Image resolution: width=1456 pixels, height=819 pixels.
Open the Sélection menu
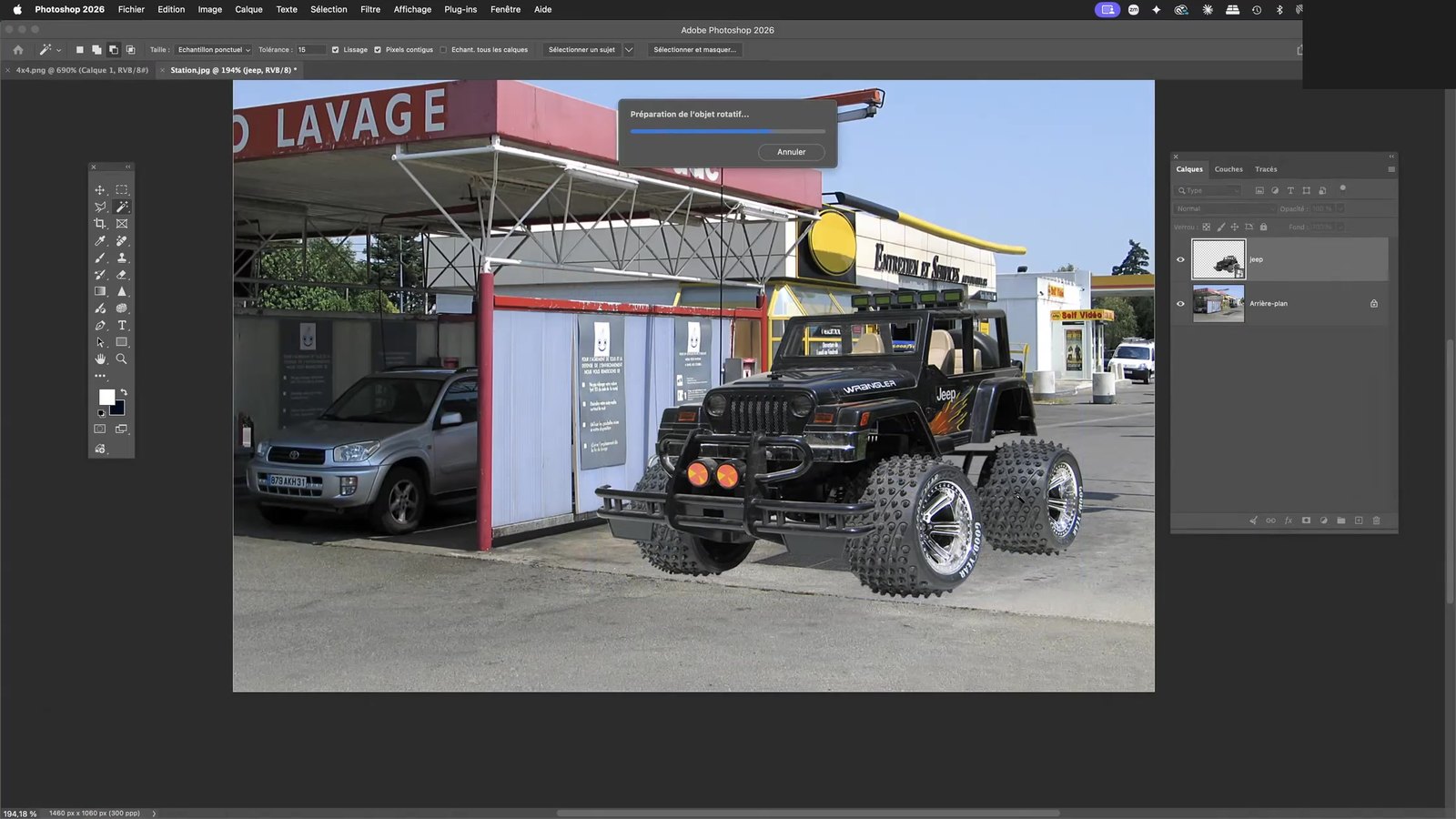click(329, 9)
